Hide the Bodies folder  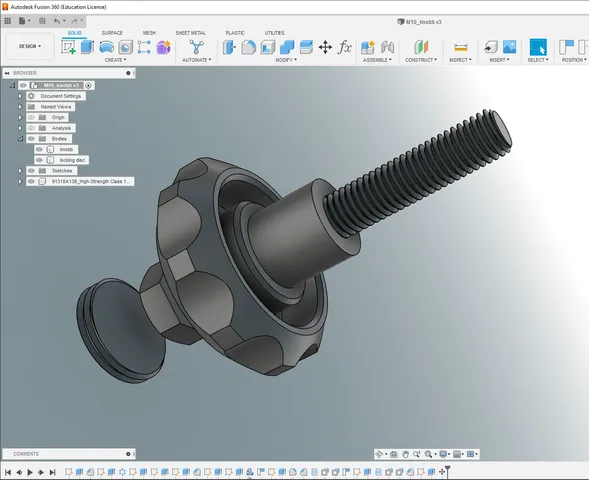tap(31, 139)
